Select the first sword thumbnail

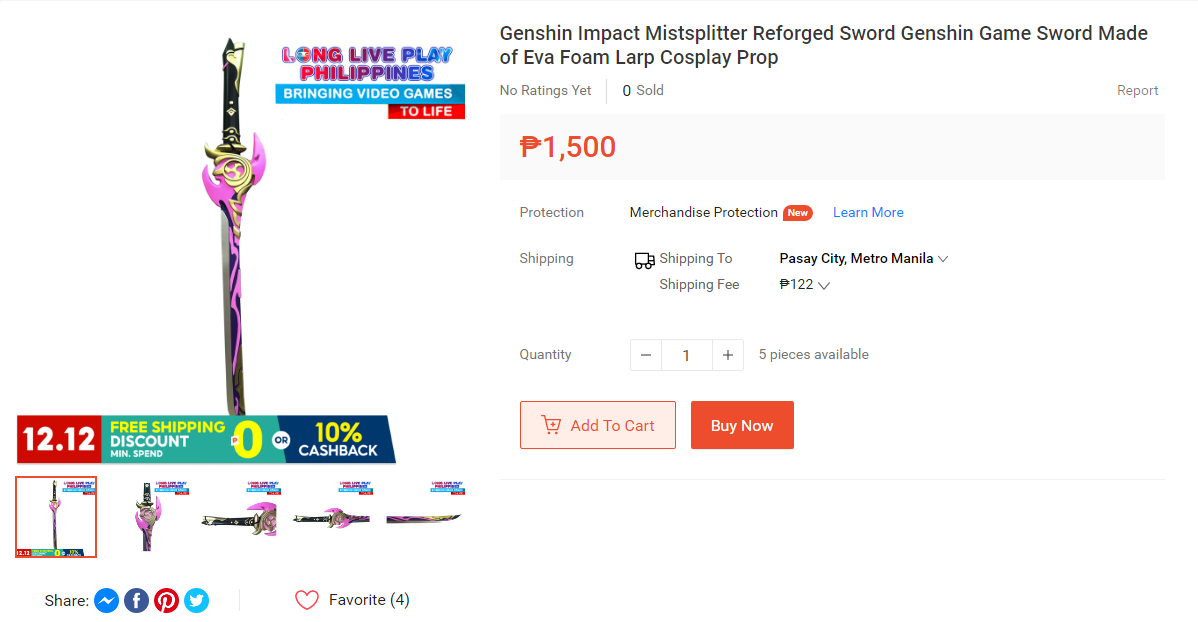(x=56, y=517)
